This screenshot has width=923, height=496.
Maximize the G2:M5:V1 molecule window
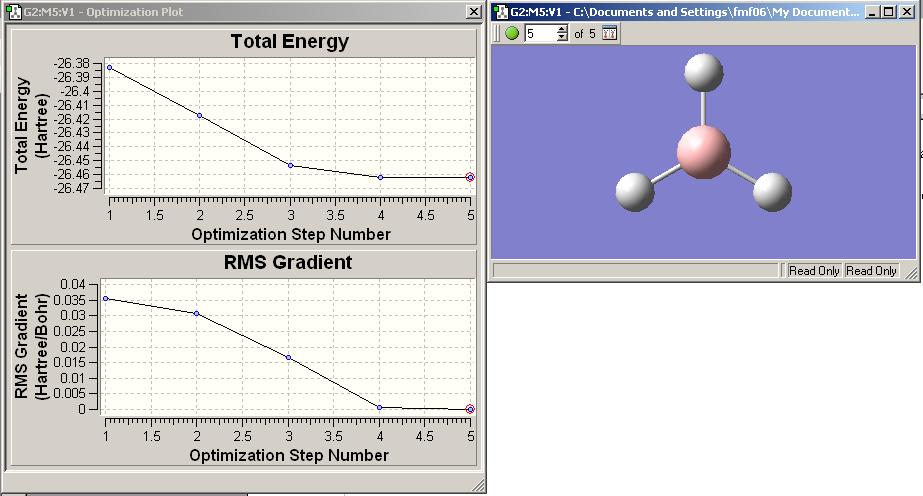pos(889,12)
